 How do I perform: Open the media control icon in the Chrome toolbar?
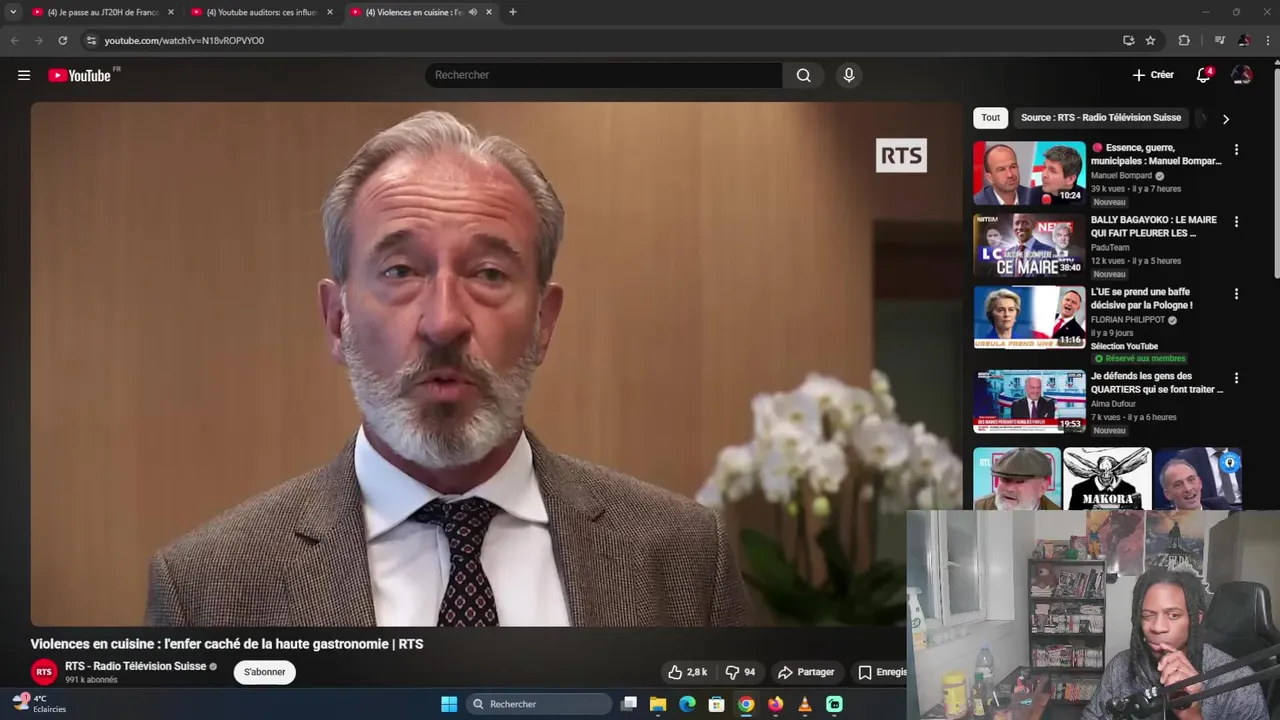point(1219,41)
